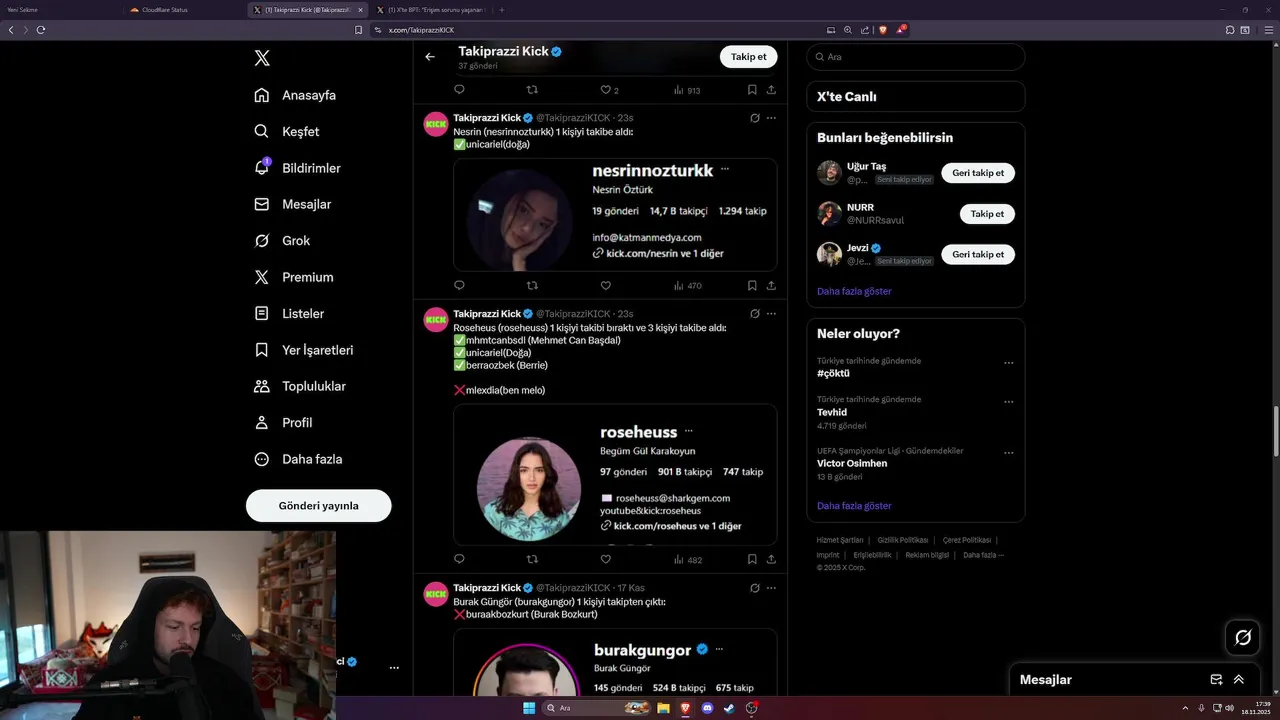The height and width of the screenshot is (720, 1280).
Task: View analytics 913 on top post
Action: (687, 90)
